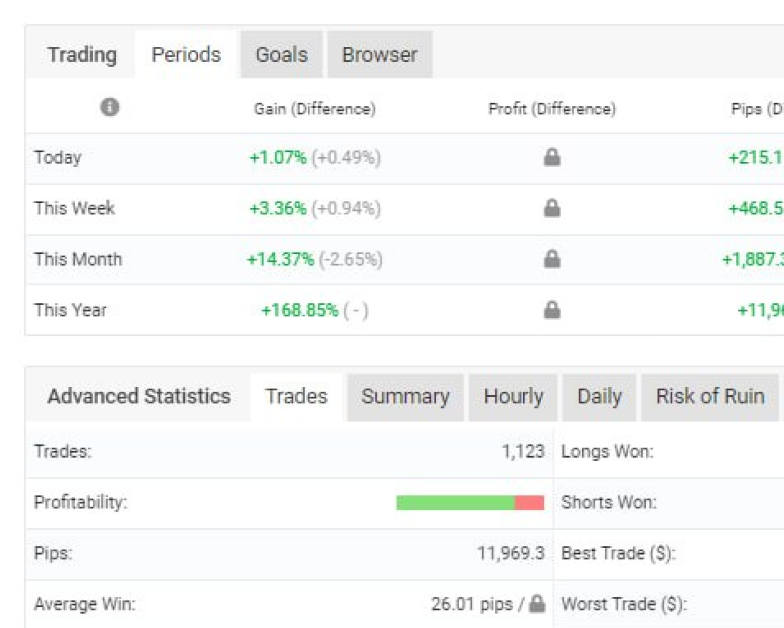Click the green part of the Profitability bar
The image size is (784, 628).
455,502
